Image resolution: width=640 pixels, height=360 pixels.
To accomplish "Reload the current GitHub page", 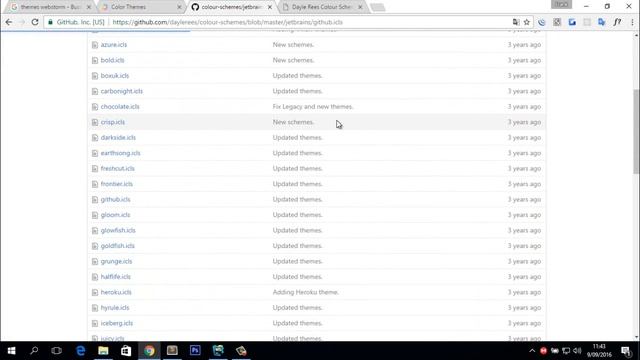I will [x=35, y=22].
